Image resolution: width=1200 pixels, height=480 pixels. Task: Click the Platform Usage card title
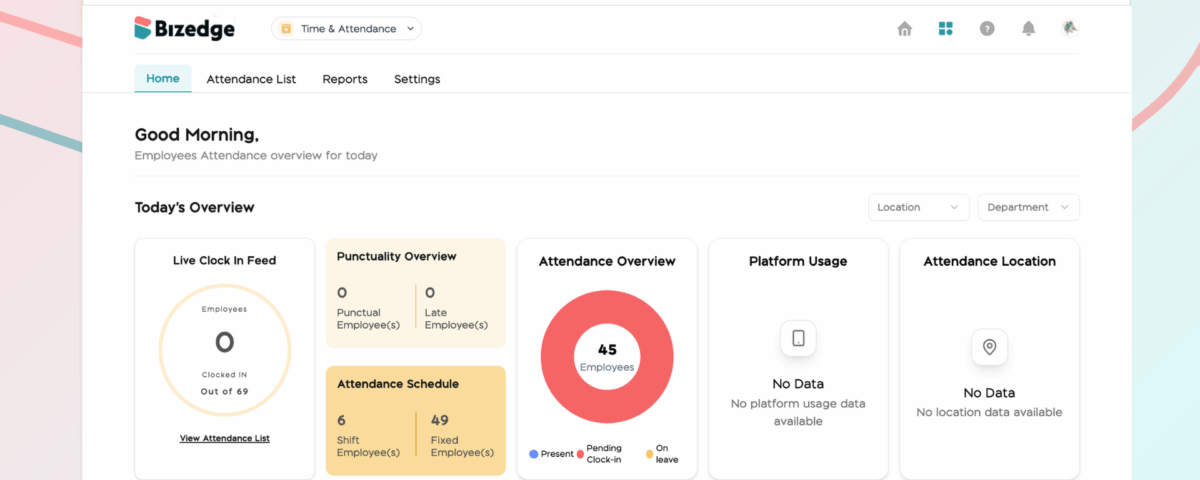pyautogui.click(x=798, y=261)
